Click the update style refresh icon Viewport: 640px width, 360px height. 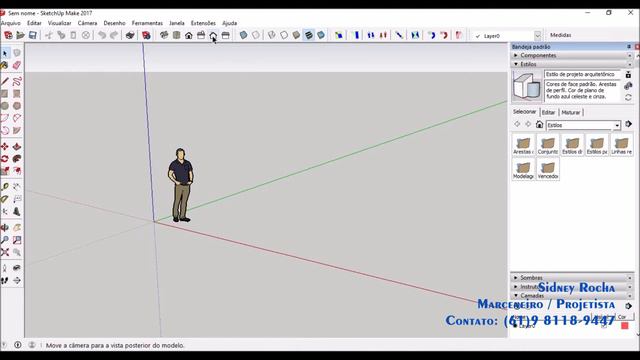(628, 98)
